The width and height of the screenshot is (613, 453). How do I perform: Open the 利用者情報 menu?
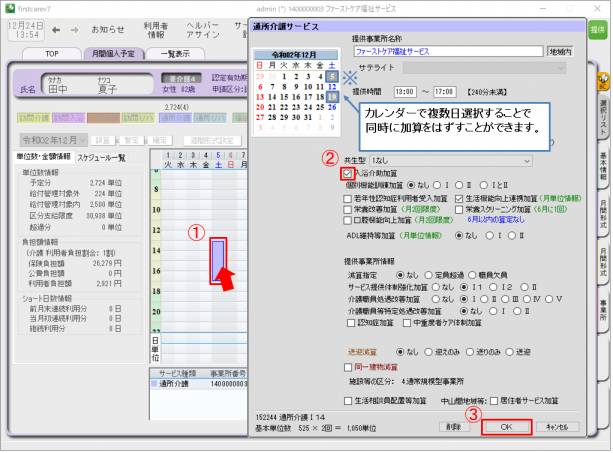(156, 30)
